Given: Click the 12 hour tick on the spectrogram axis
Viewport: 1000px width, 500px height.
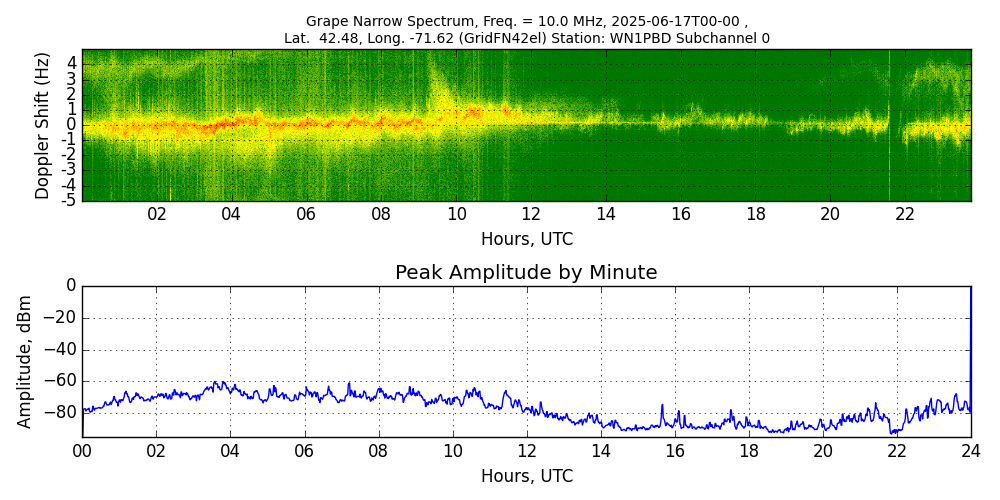Looking at the screenshot, I should [x=531, y=215].
